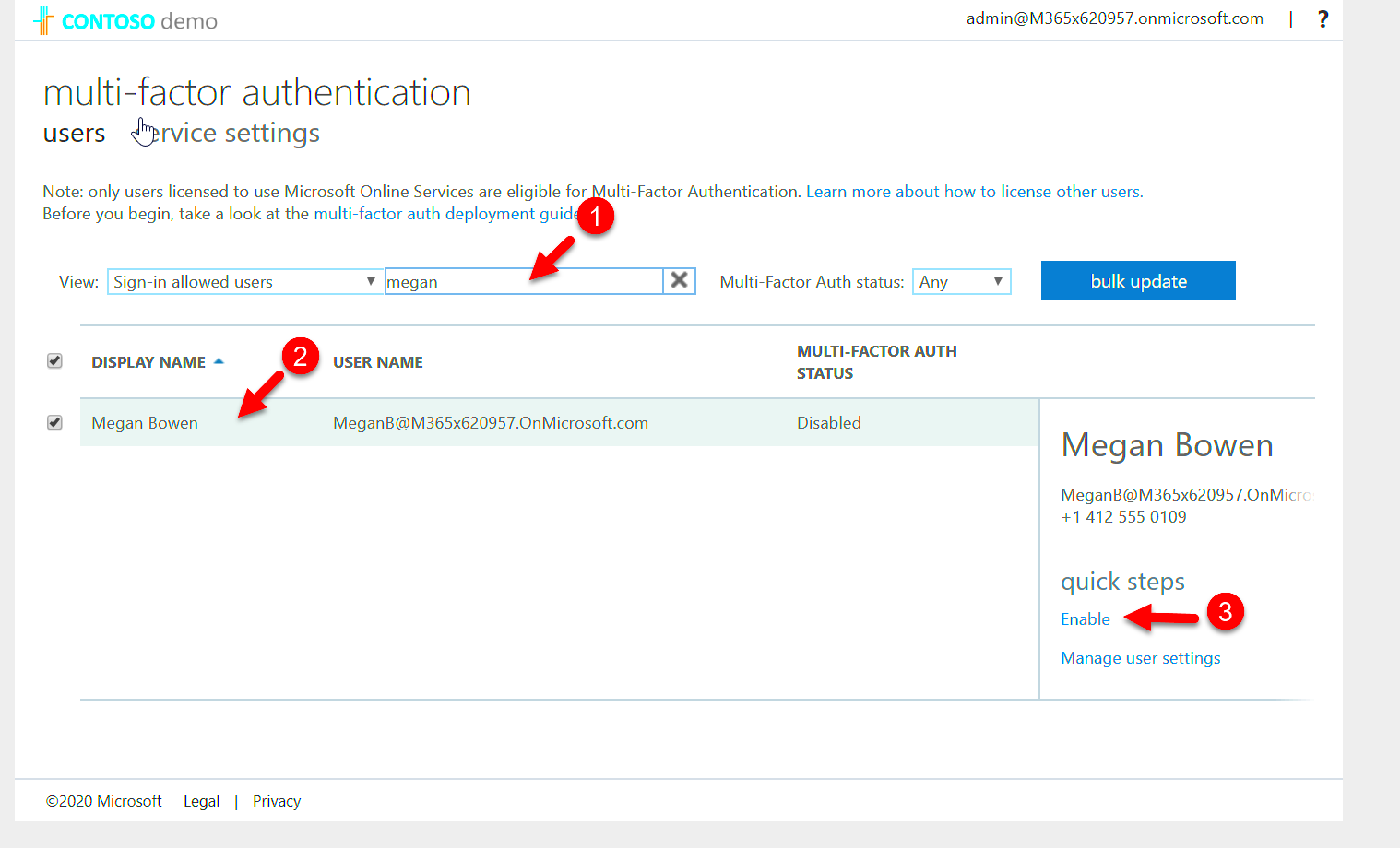The image size is (1400, 848).
Task: Click the MeganB@M365x620957.OnMicrosoft.com cell
Action: click(491, 423)
